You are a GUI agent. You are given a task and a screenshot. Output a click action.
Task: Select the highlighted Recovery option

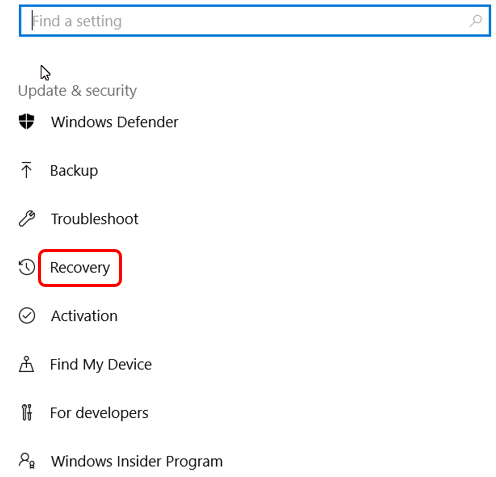click(x=80, y=268)
